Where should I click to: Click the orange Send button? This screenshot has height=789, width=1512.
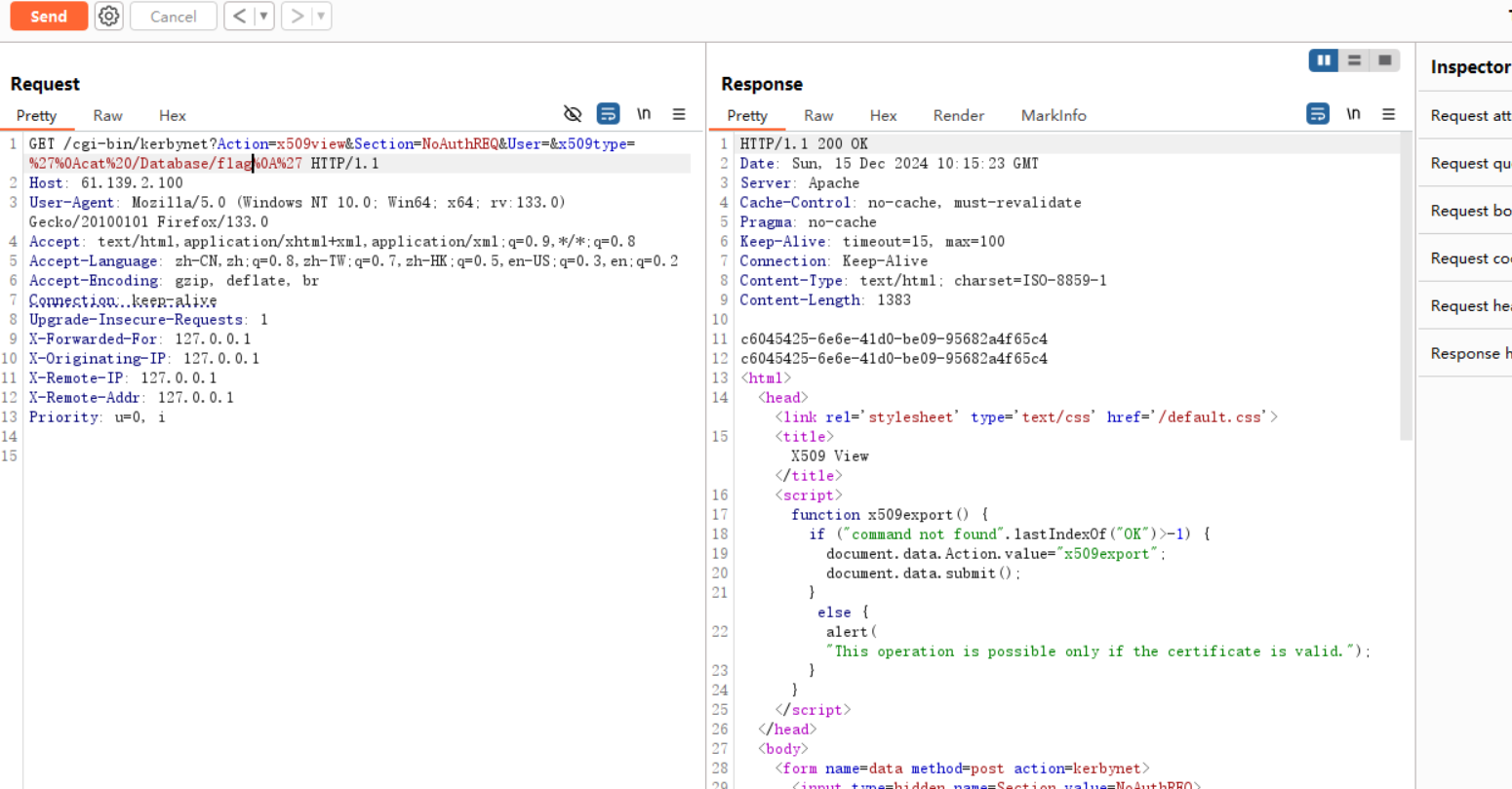pyautogui.click(x=49, y=17)
